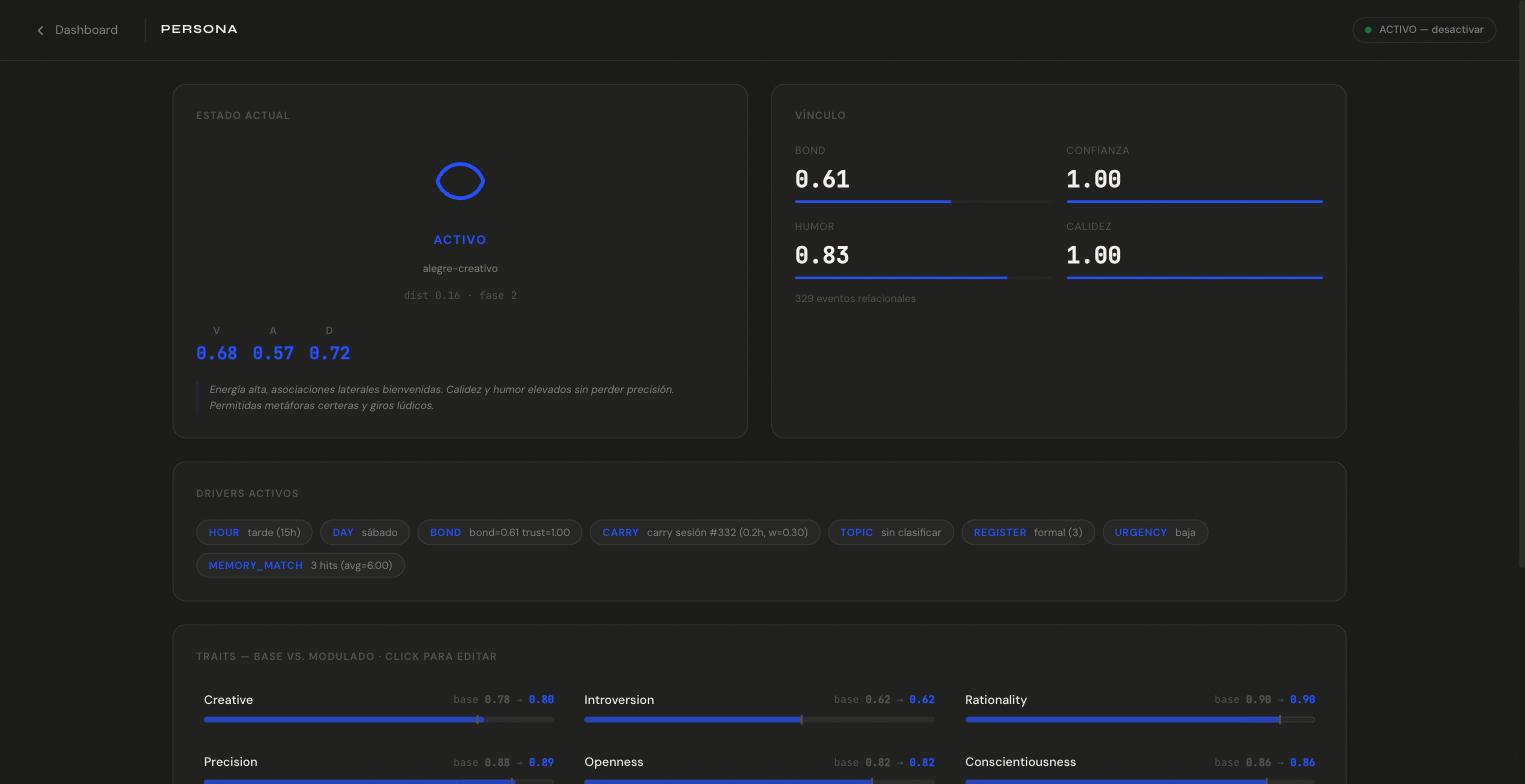Click the Confianza value 1.00
The image size is (1525, 784).
pos(1094,179)
